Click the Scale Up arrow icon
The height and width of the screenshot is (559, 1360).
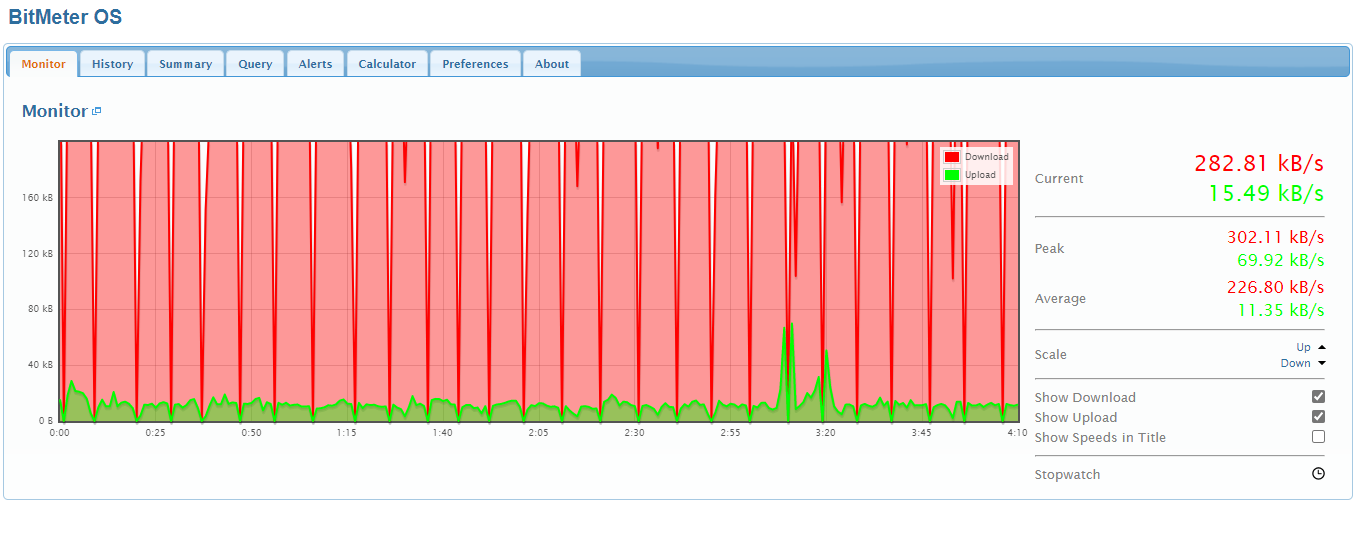coord(1321,347)
